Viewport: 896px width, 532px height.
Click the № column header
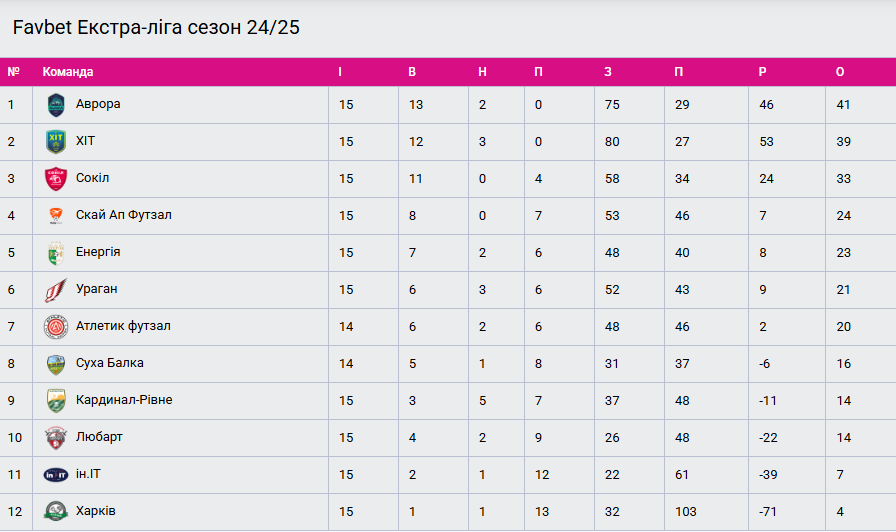point(13,72)
